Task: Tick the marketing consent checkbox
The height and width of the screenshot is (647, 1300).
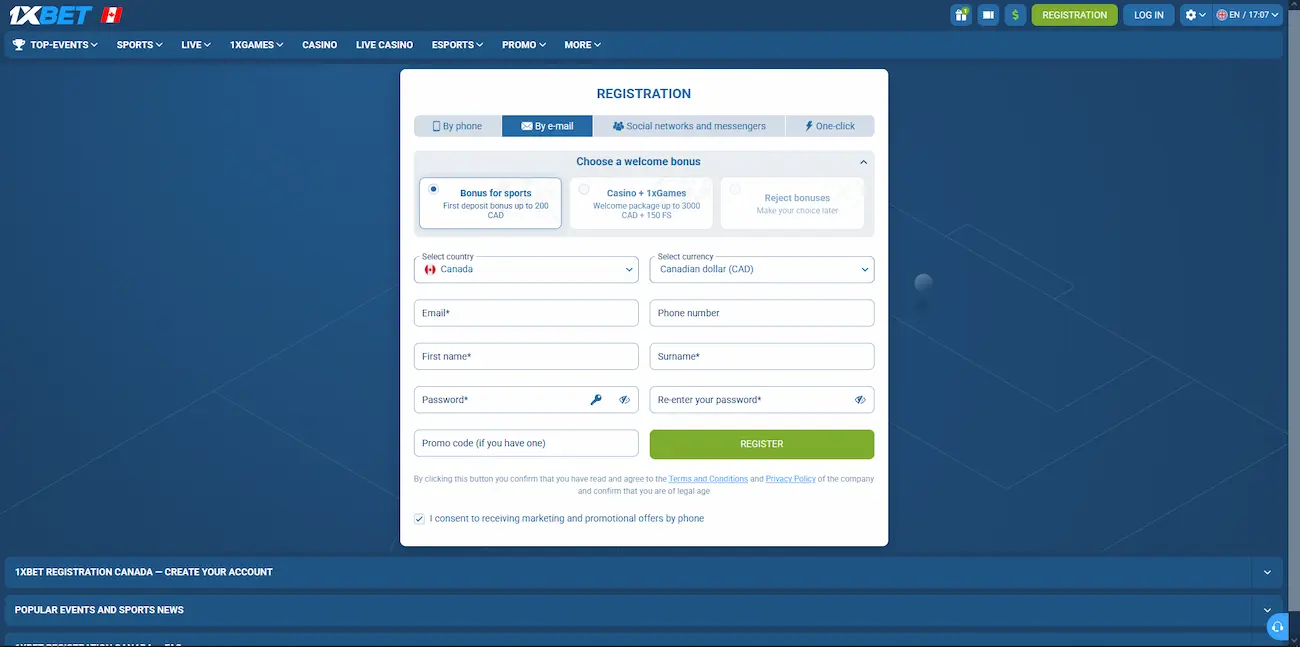Action: [419, 519]
